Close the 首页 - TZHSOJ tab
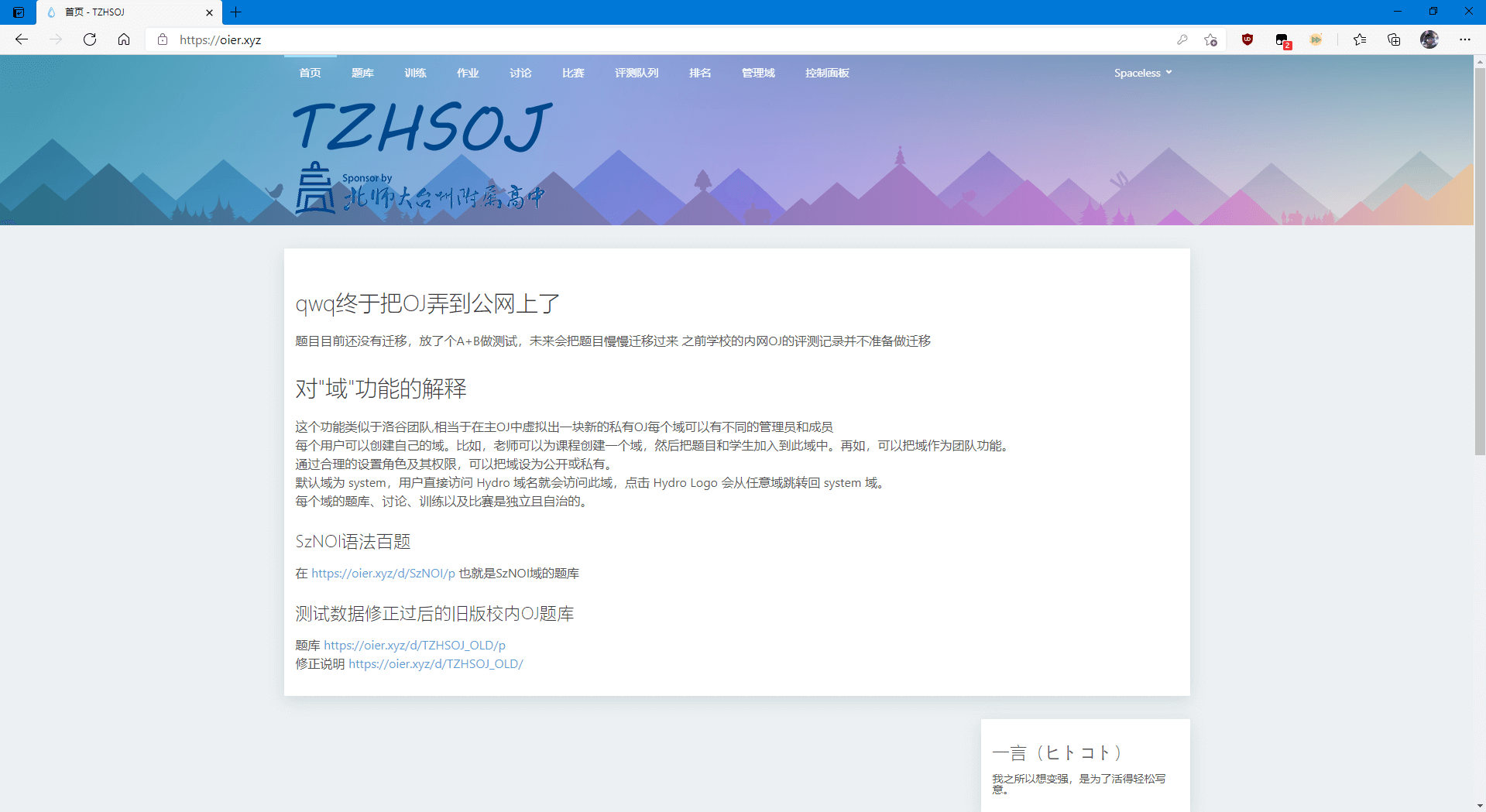Screen dimensions: 1486x812 click(209, 12)
